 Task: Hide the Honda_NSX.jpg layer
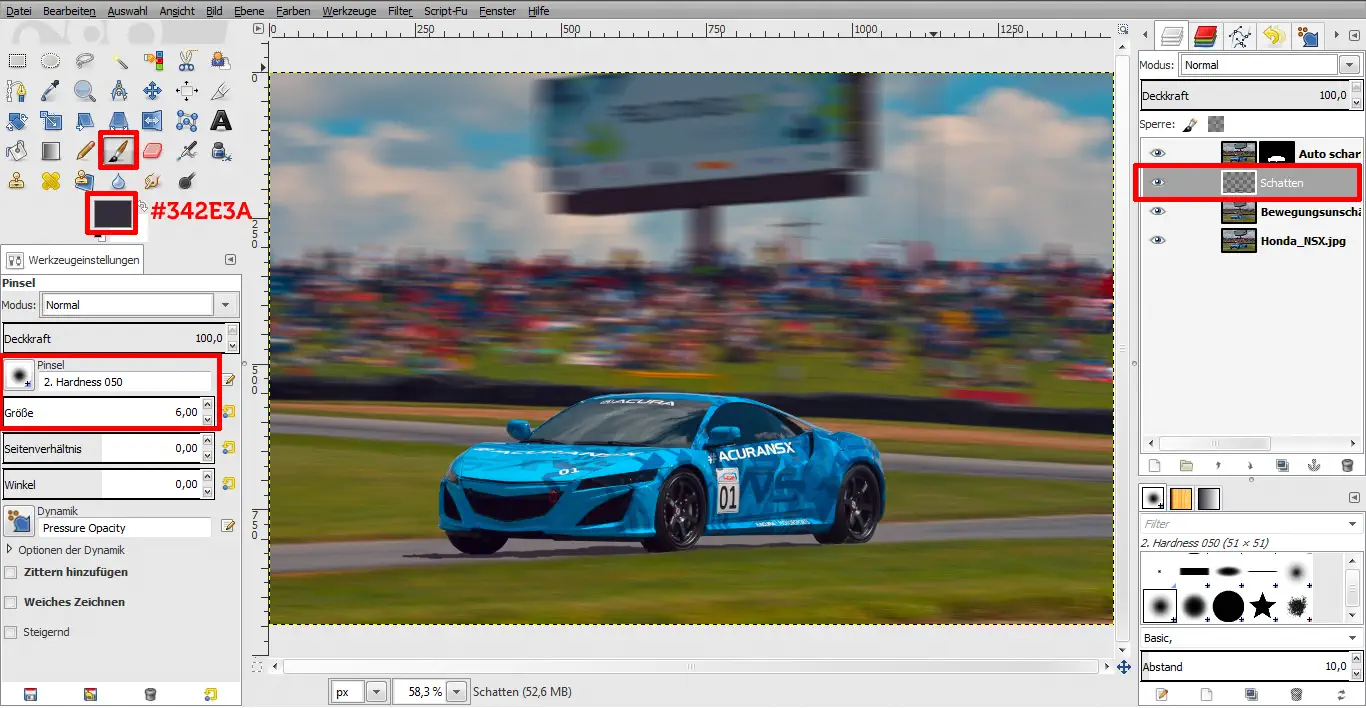point(1157,240)
